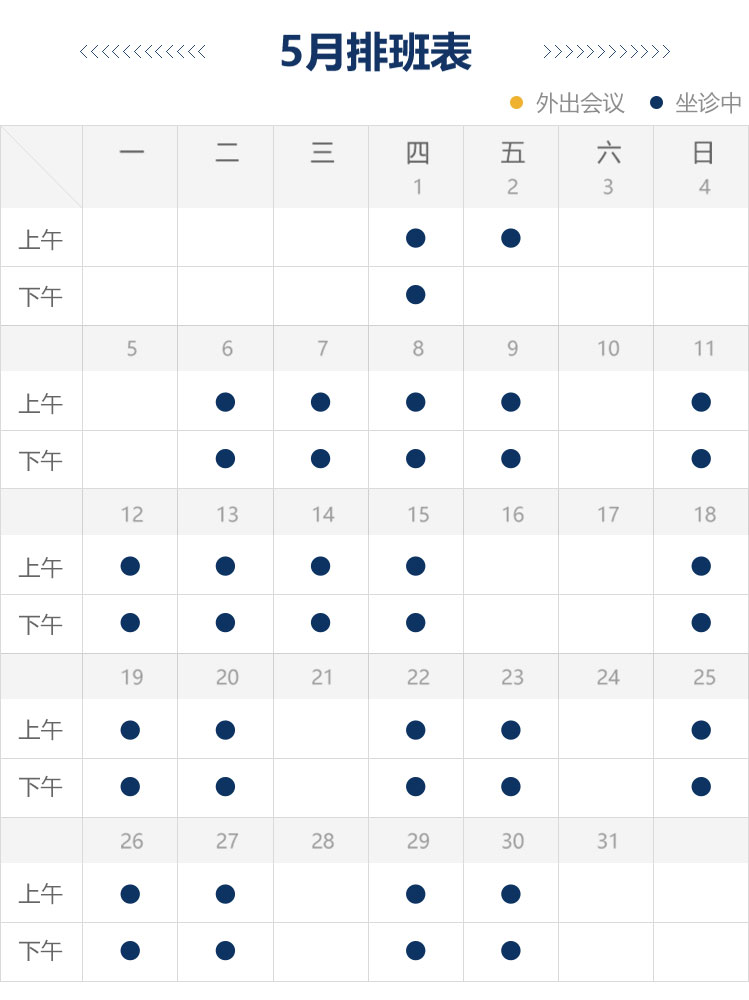Click the May 2 morning clinic dot
The image size is (749, 1000).
[511, 238]
